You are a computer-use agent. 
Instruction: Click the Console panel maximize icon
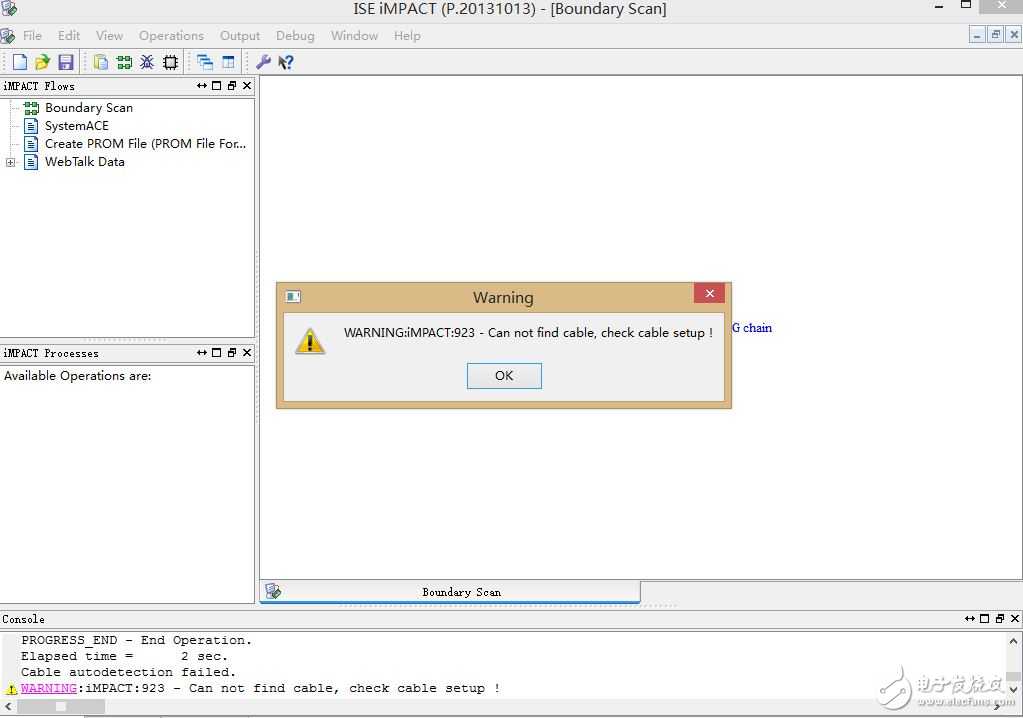point(985,618)
